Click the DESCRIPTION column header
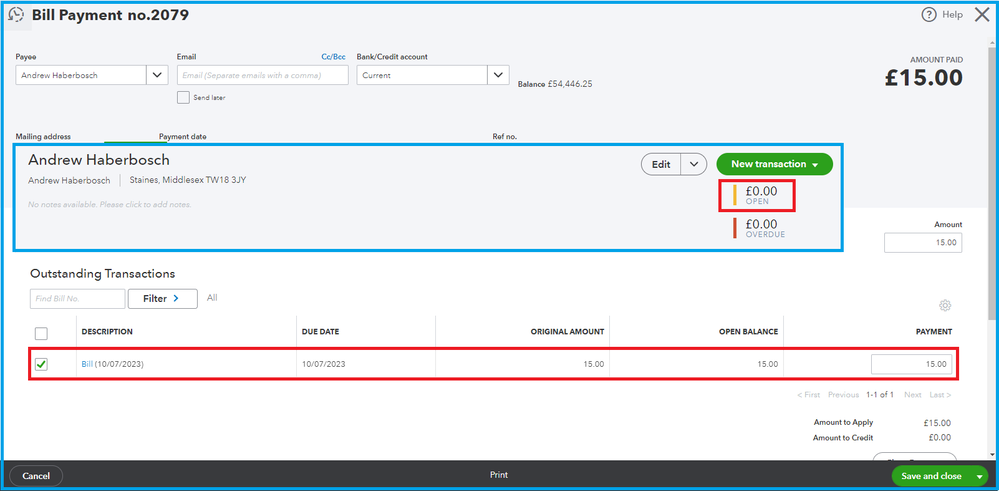Viewport: 999px width, 491px height. click(107, 332)
